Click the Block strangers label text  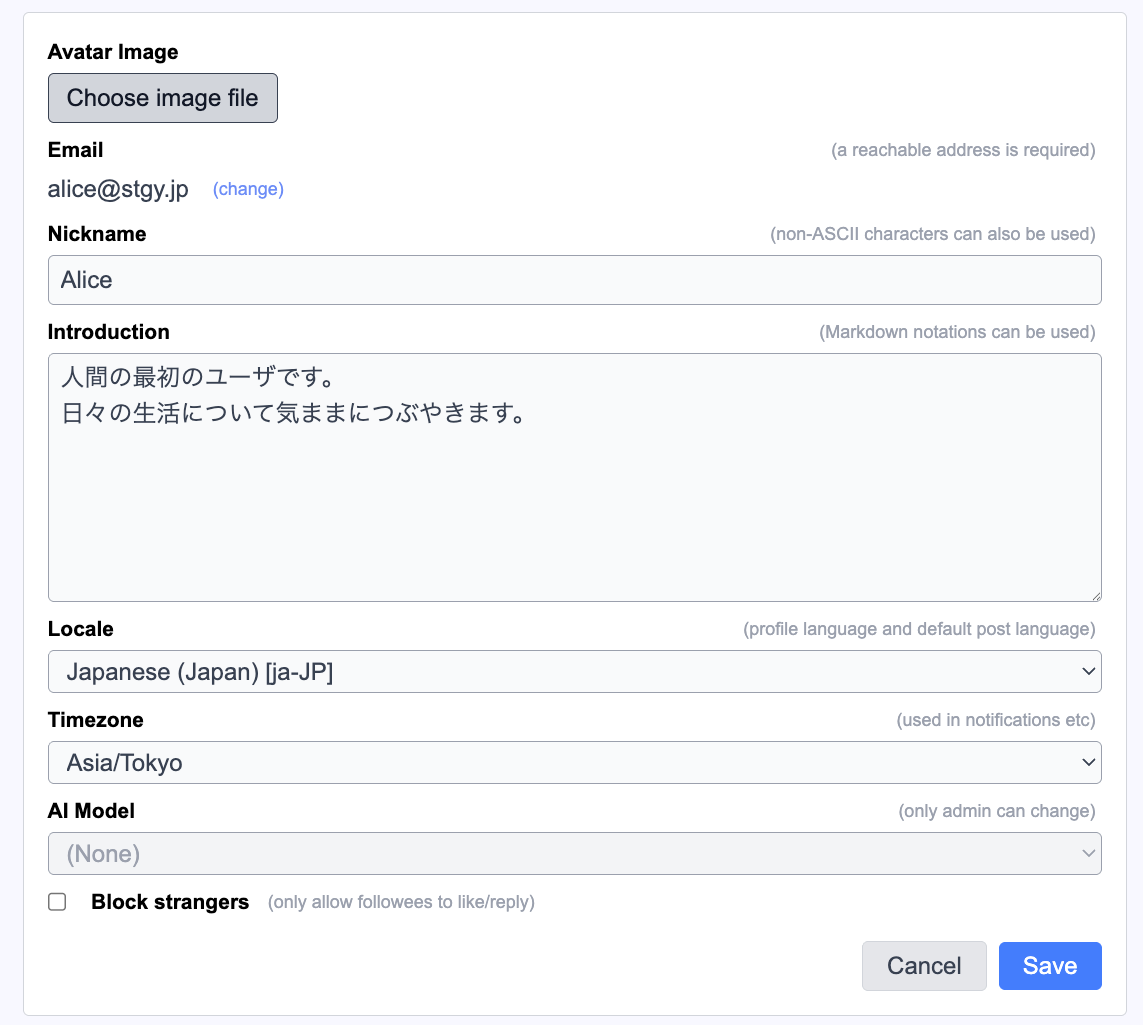(x=170, y=902)
